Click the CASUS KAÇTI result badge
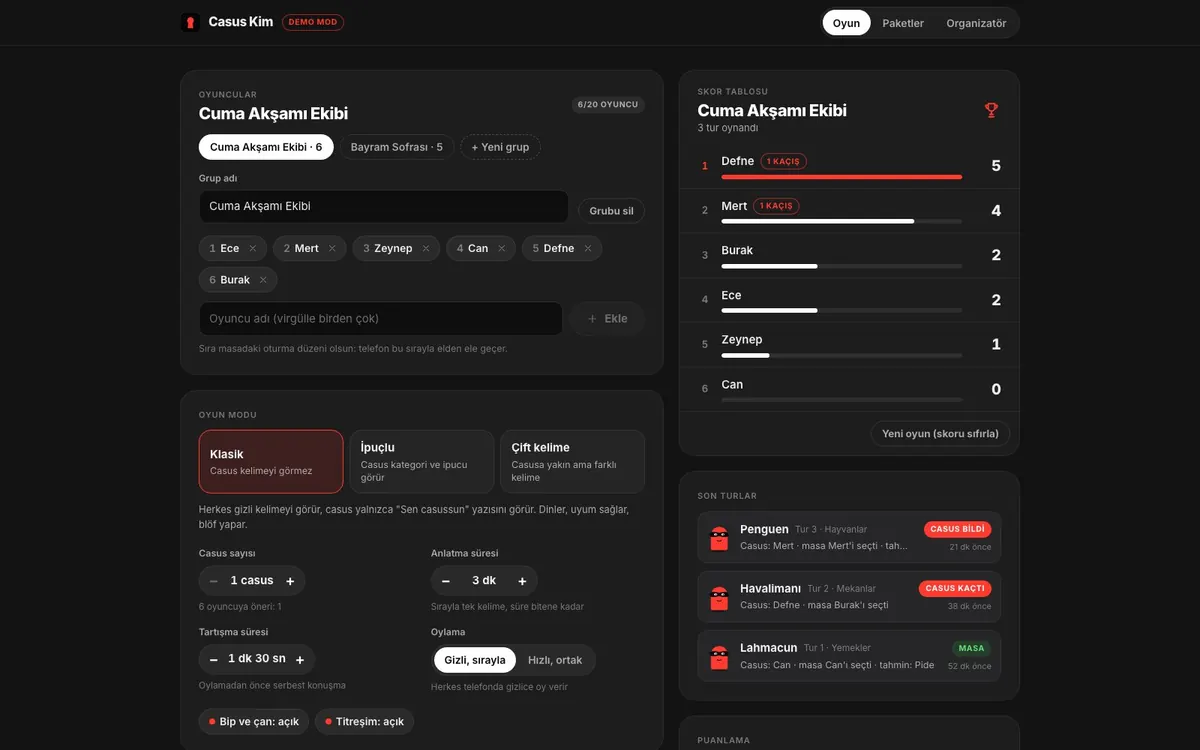Screen dimensions: 1200x750 click(x=955, y=589)
